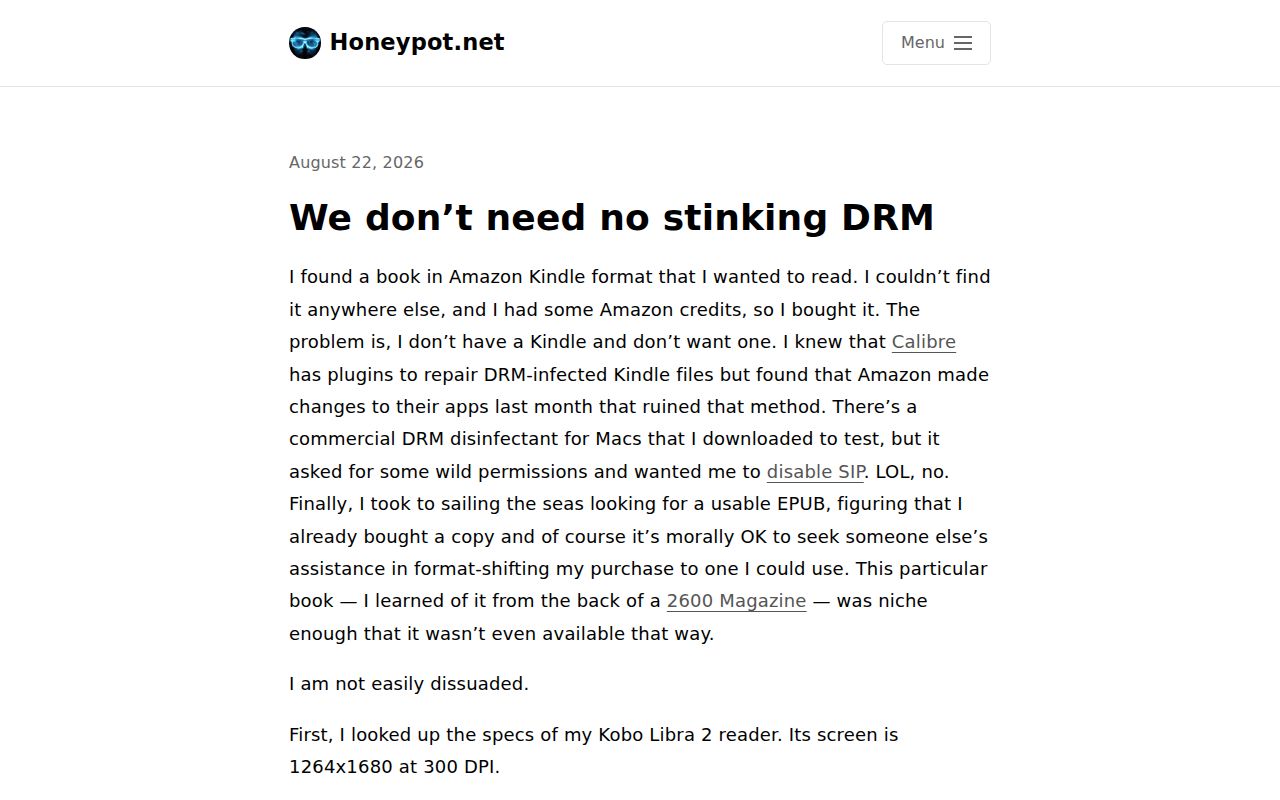The width and height of the screenshot is (1280, 800).
Task: Click the heading We don't need no stinking DRM
Action: click(611, 217)
